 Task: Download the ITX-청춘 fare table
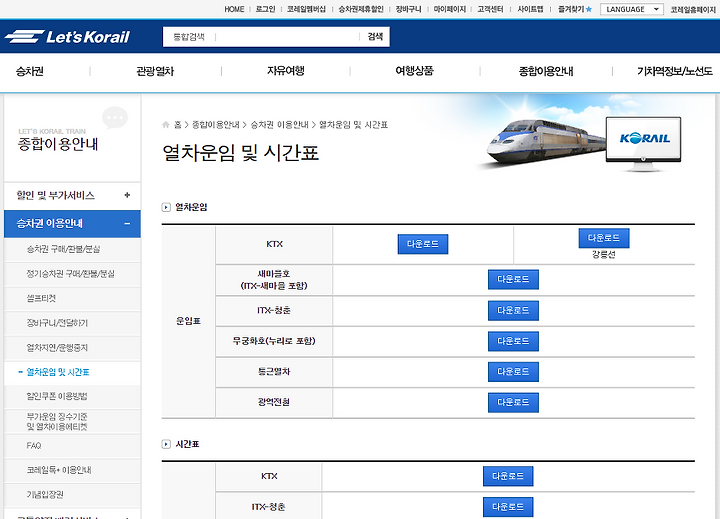513,310
